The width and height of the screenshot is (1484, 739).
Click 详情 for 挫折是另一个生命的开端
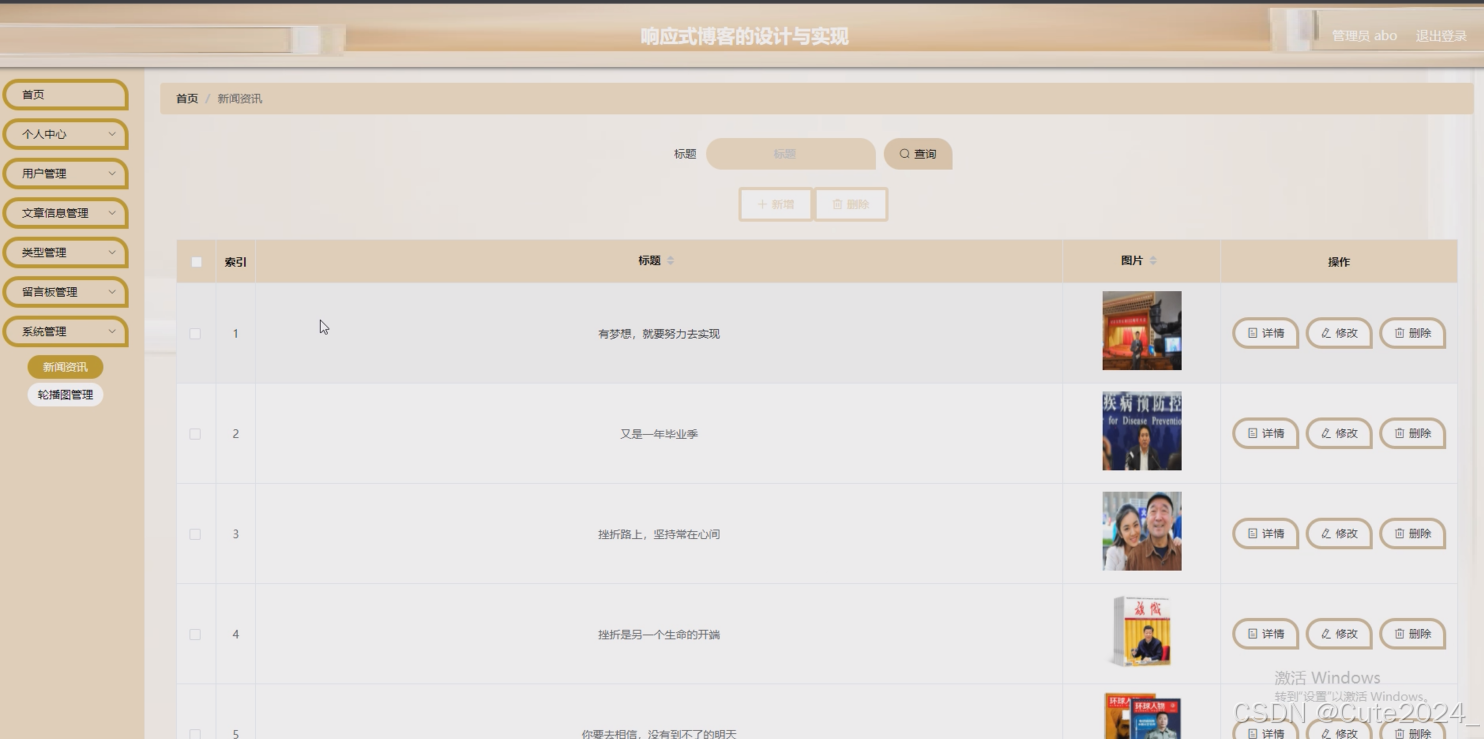pos(1265,633)
